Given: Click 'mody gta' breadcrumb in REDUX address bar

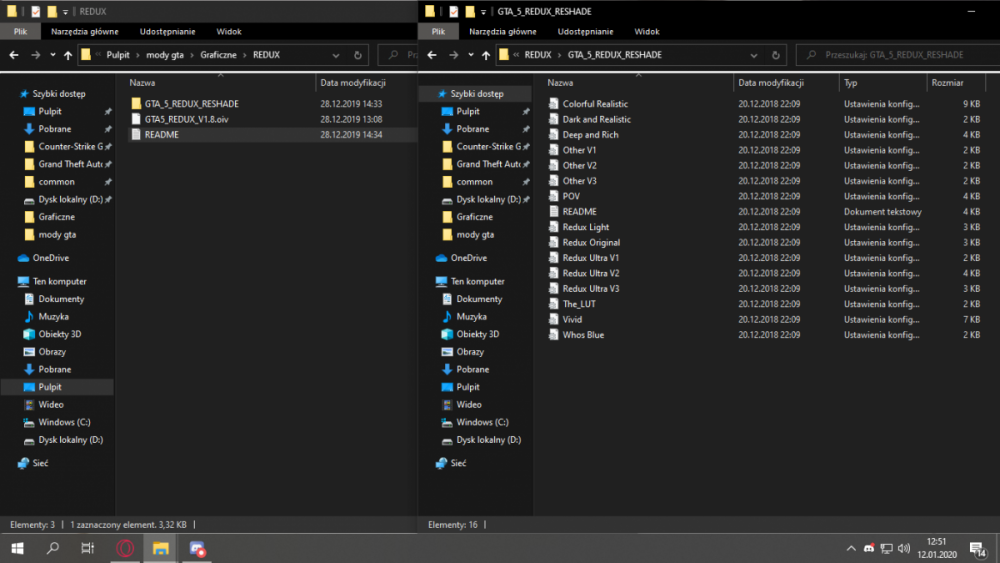Looking at the screenshot, I should (165, 55).
